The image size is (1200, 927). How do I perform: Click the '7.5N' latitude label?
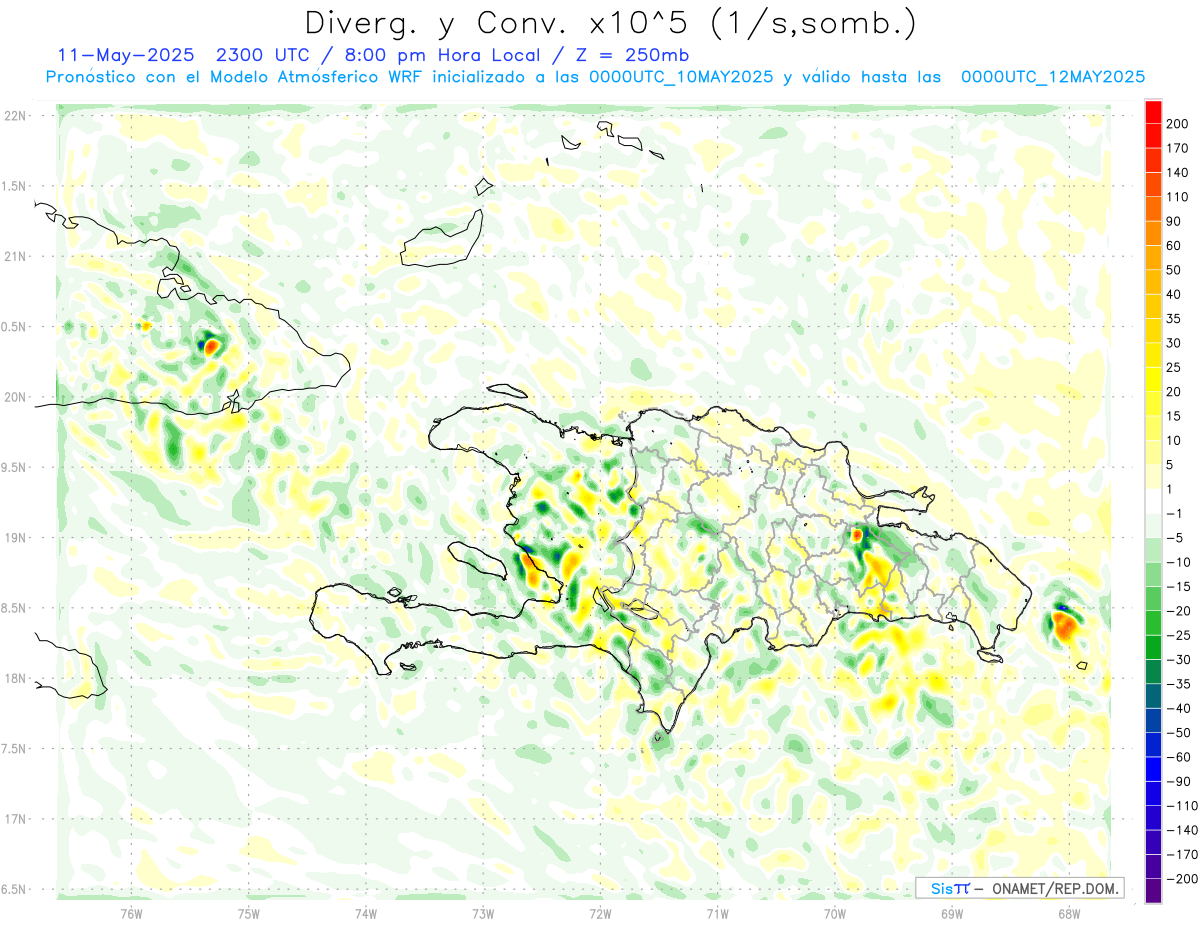pos(14,749)
